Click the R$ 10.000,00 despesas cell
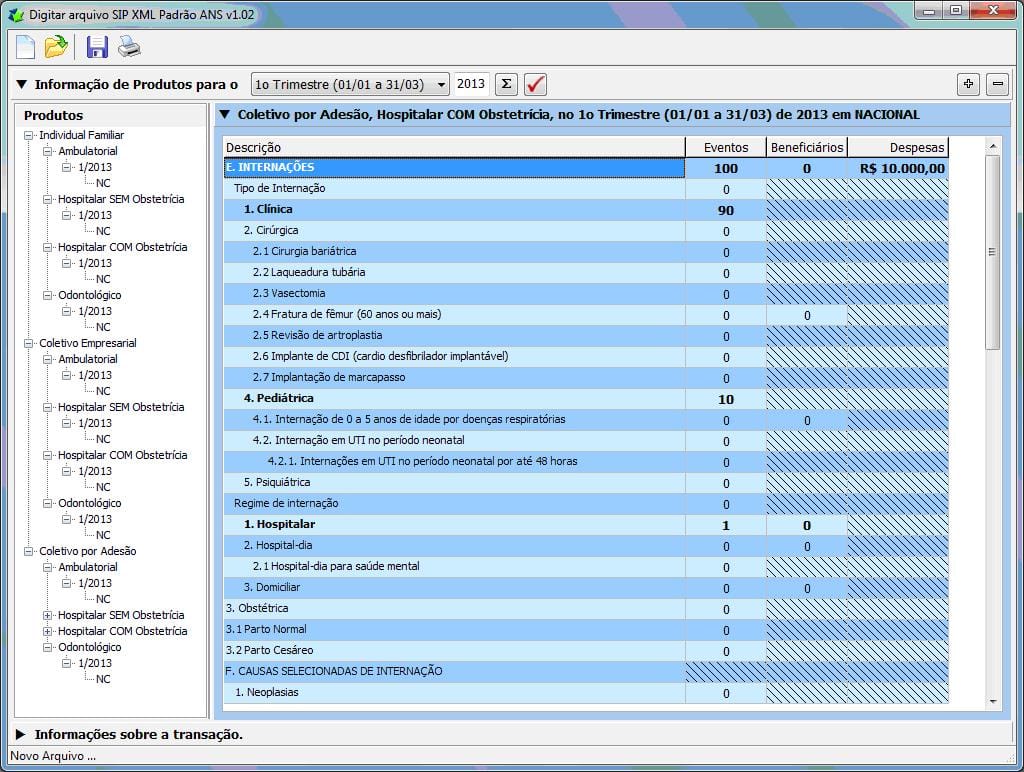1024x772 pixels. (x=898, y=169)
